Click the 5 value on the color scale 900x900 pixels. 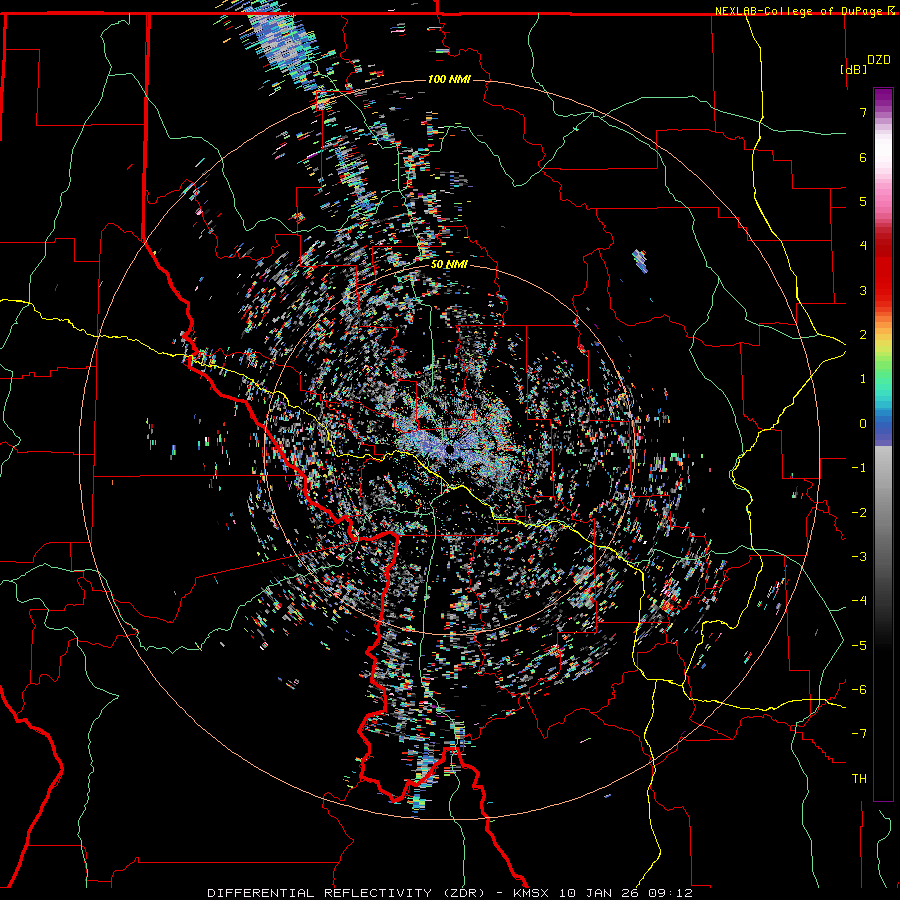[x=863, y=201]
